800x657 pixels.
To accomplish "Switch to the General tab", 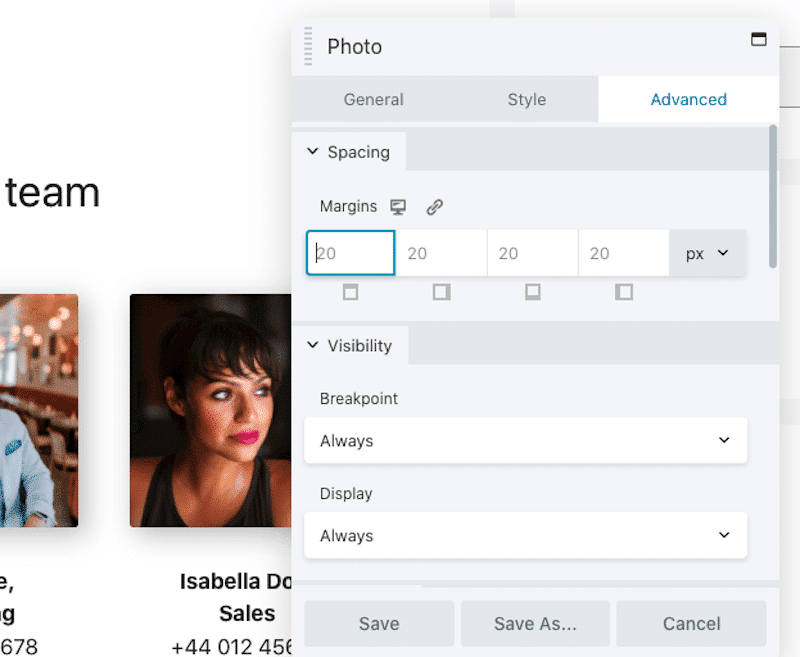I will pyautogui.click(x=373, y=100).
